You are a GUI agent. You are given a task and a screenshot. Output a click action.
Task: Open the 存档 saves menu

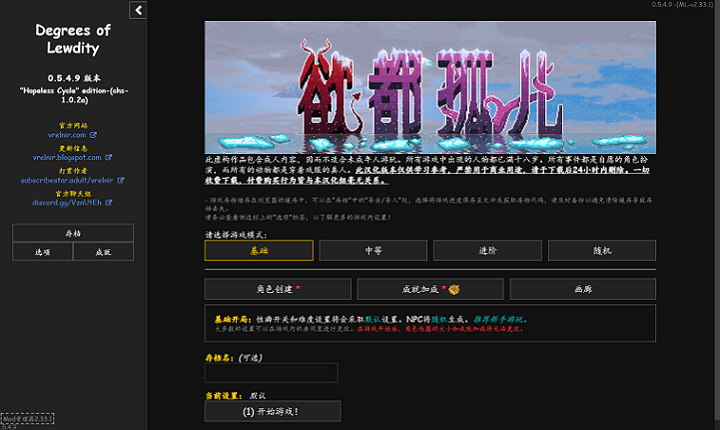(x=73, y=233)
